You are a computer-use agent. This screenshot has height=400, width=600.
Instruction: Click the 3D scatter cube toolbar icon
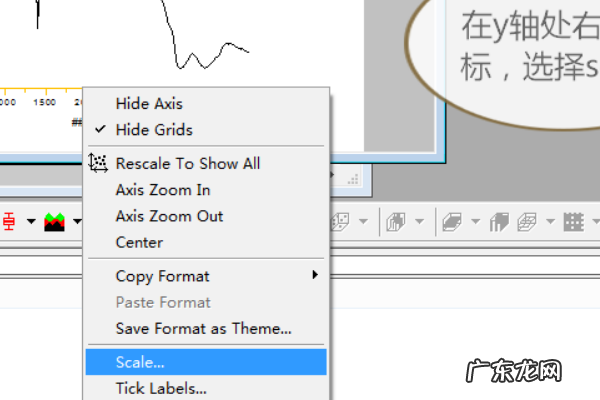(x=341, y=221)
